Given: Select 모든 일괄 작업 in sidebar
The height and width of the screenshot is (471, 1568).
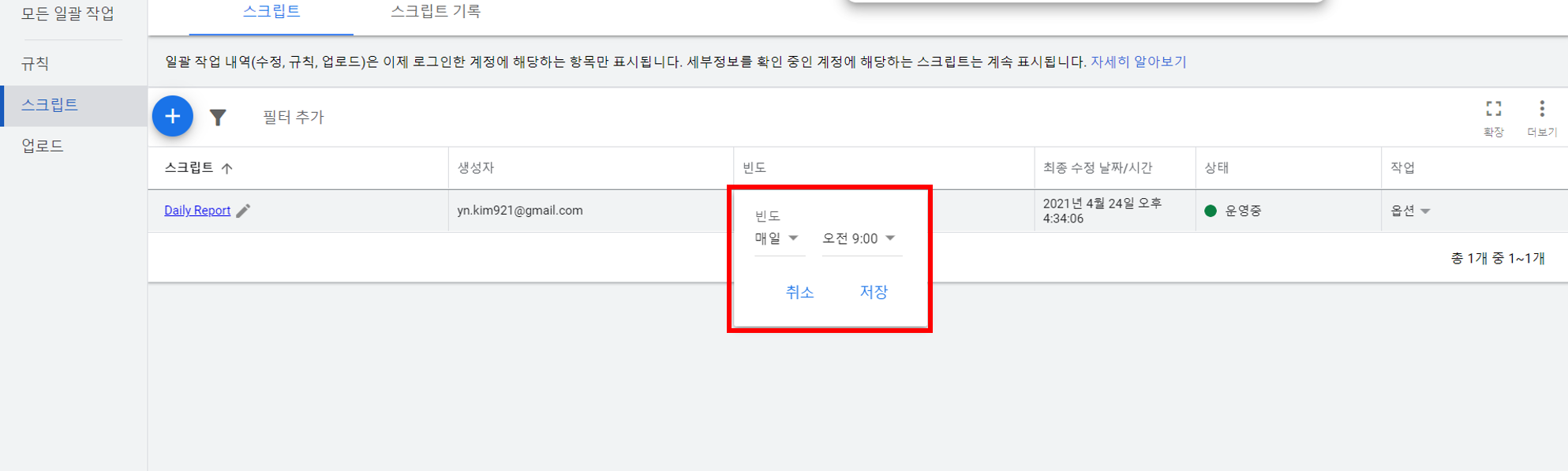Looking at the screenshot, I should point(68,13).
